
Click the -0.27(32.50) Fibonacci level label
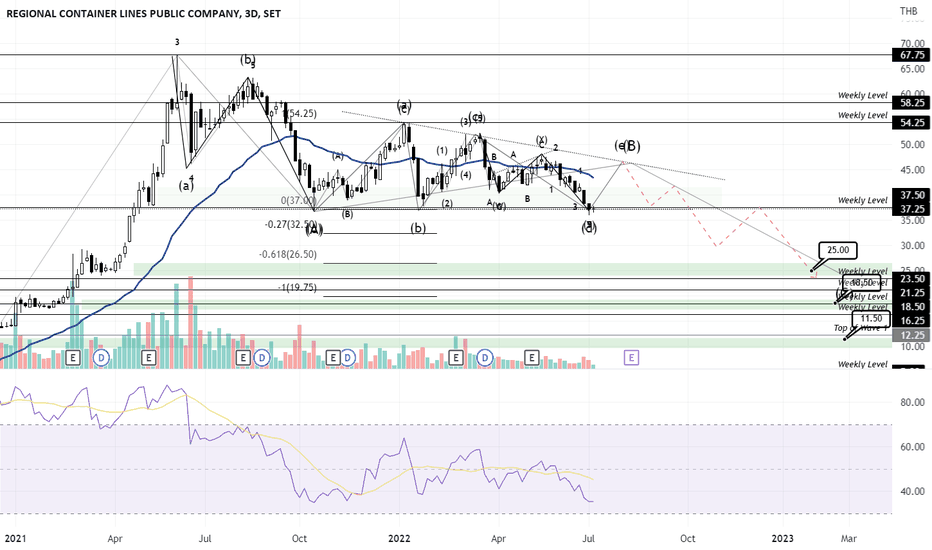point(291,224)
